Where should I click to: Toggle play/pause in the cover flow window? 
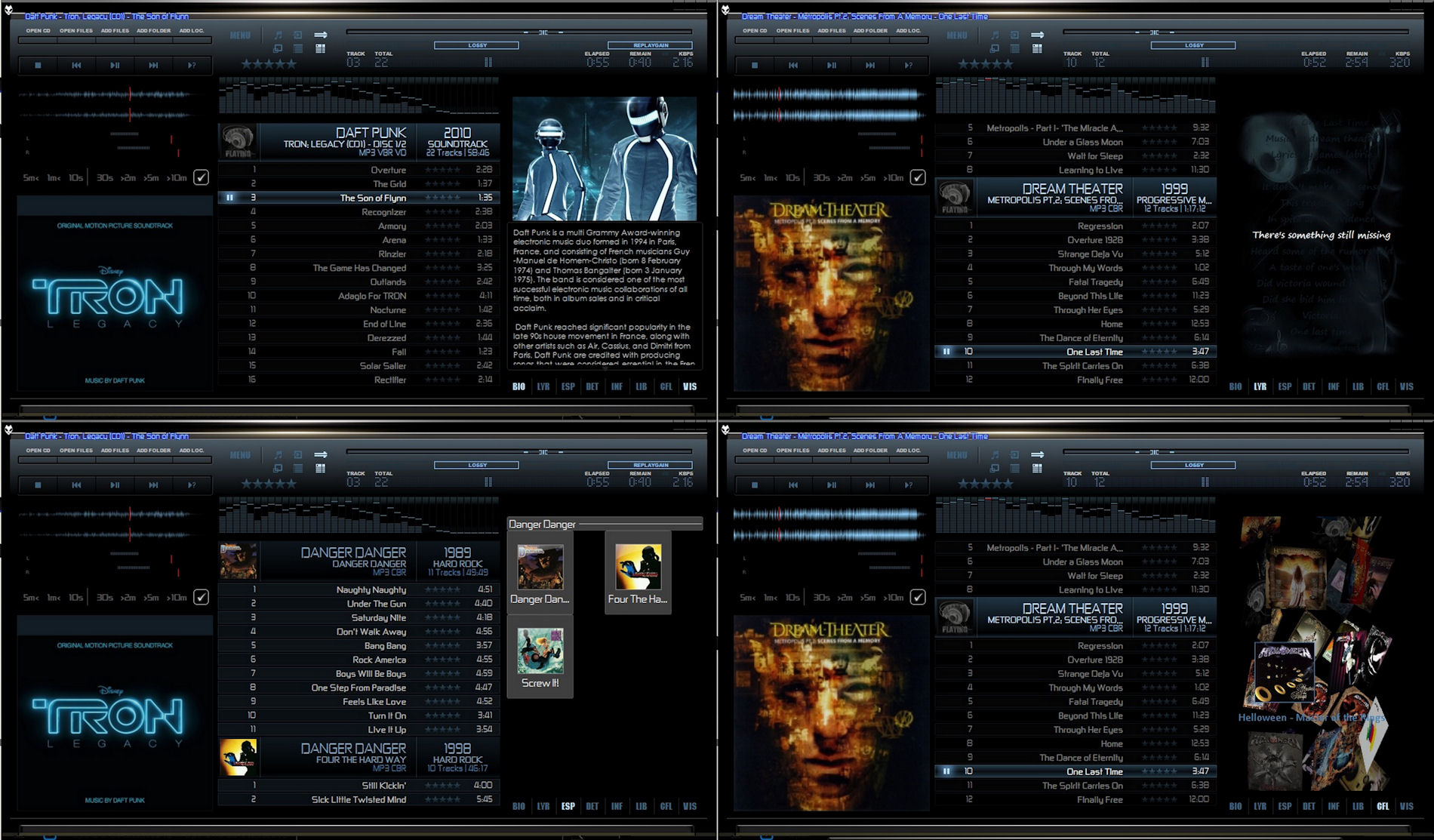click(x=832, y=485)
